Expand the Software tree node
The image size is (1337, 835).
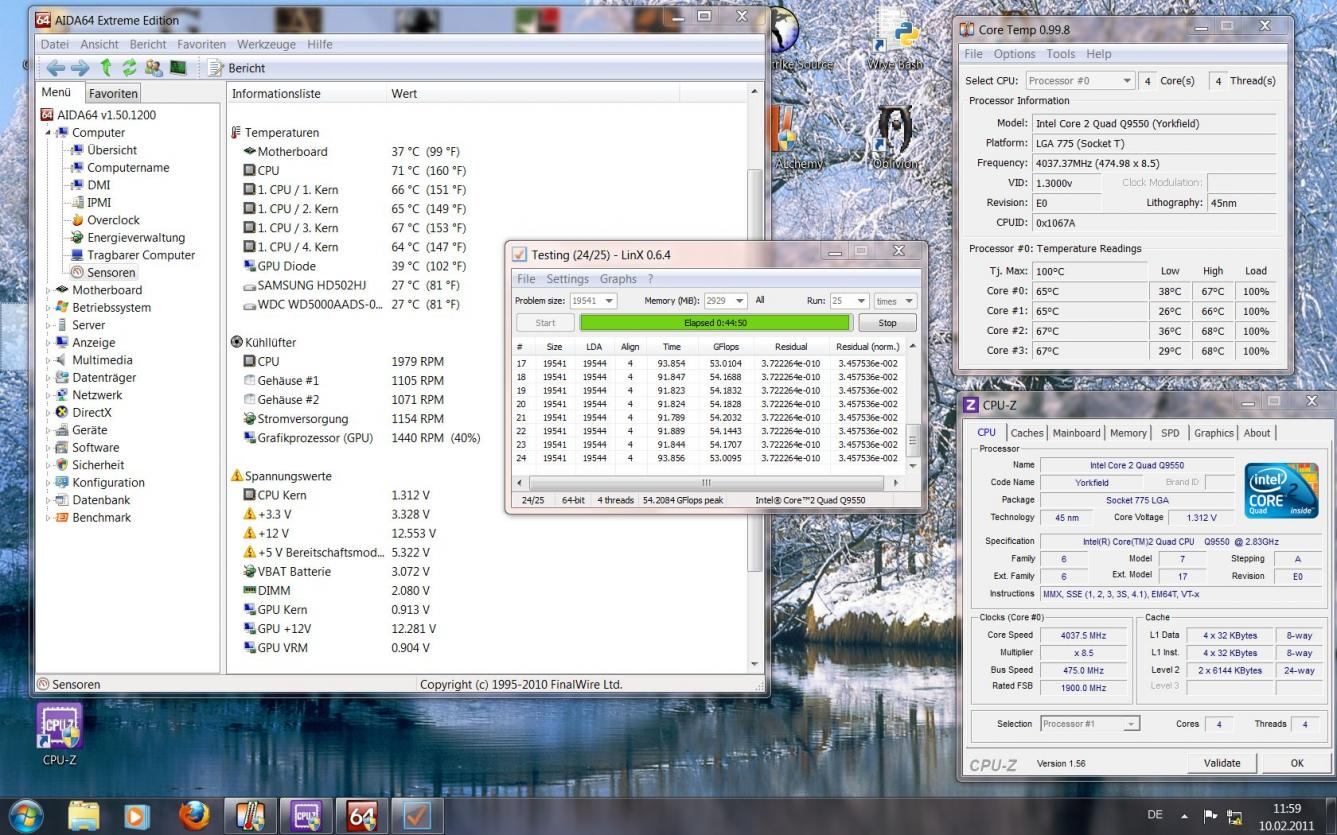point(48,447)
